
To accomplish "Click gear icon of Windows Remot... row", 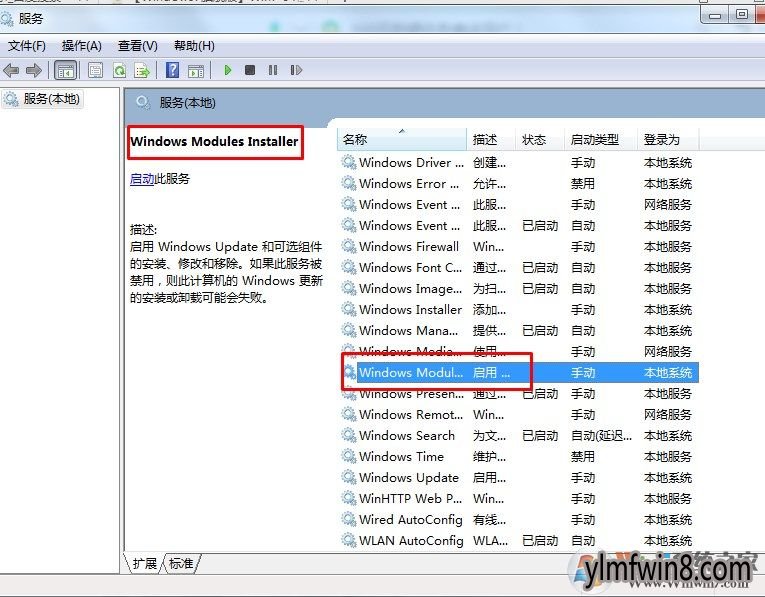I will [x=349, y=414].
